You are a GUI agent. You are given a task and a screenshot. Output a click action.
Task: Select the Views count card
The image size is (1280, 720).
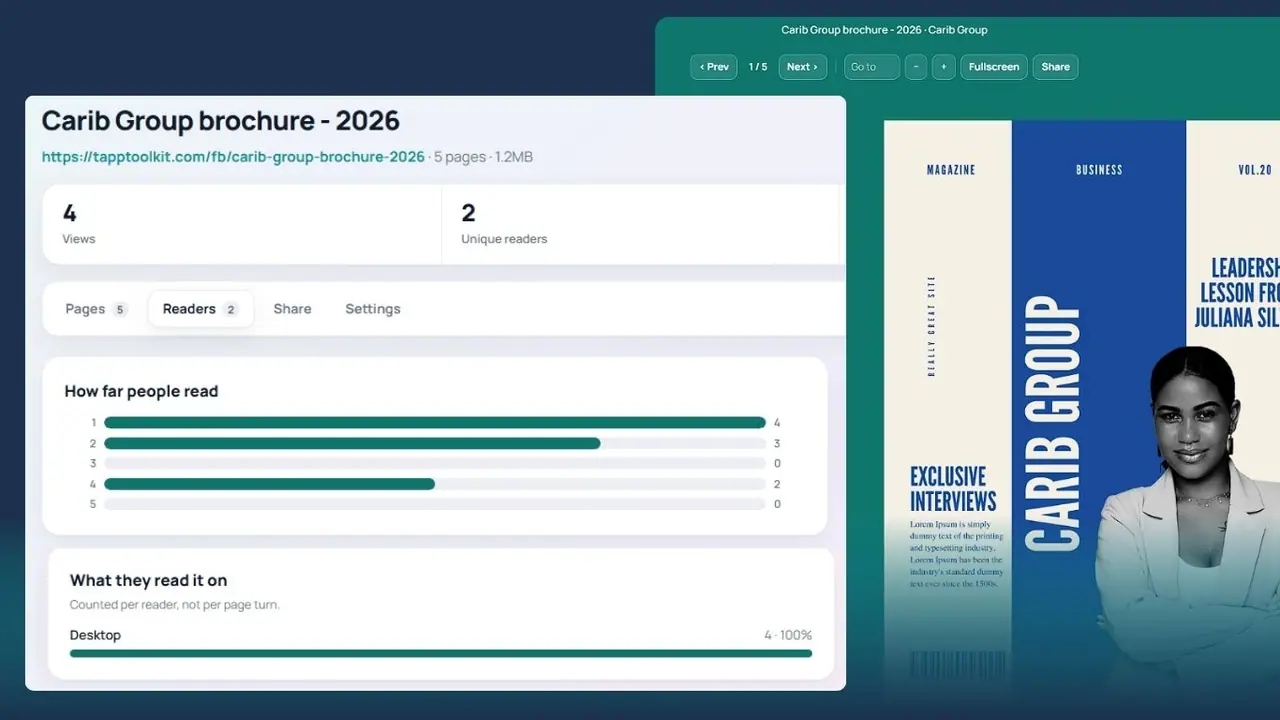coord(242,224)
